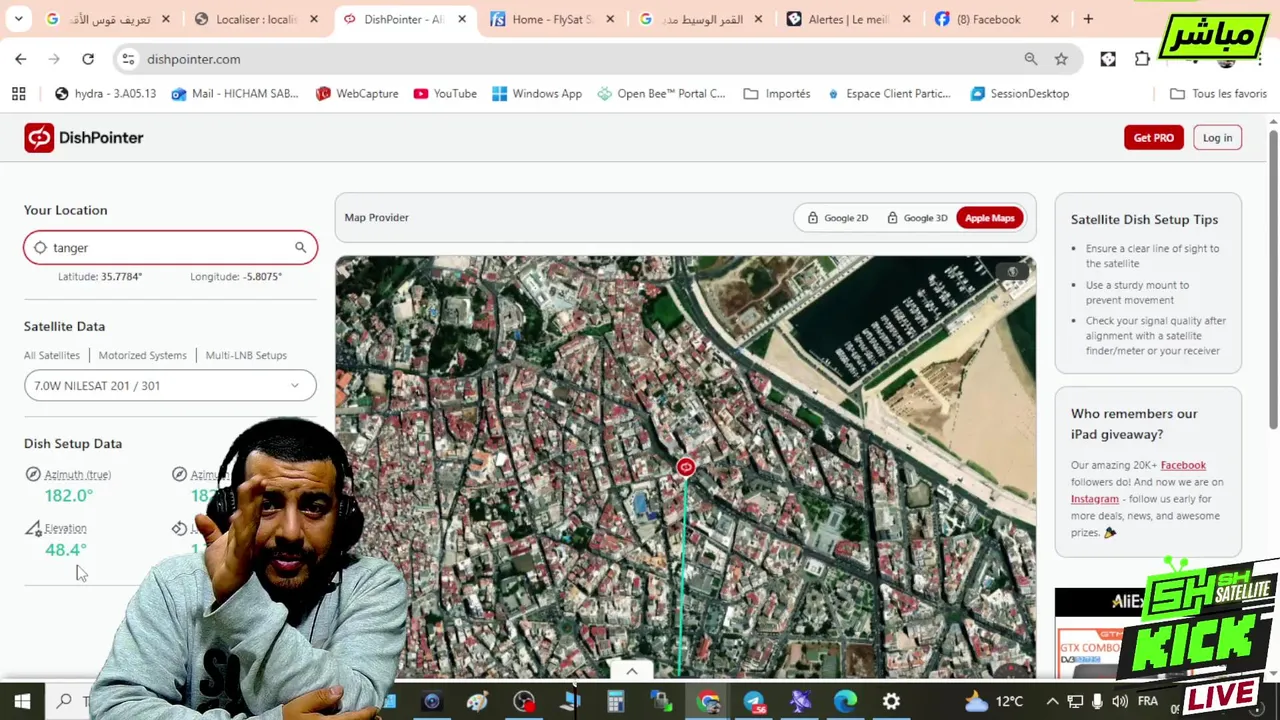The image size is (1280, 720).
Task: Select Google 2D map provider
Action: click(837, 218)
